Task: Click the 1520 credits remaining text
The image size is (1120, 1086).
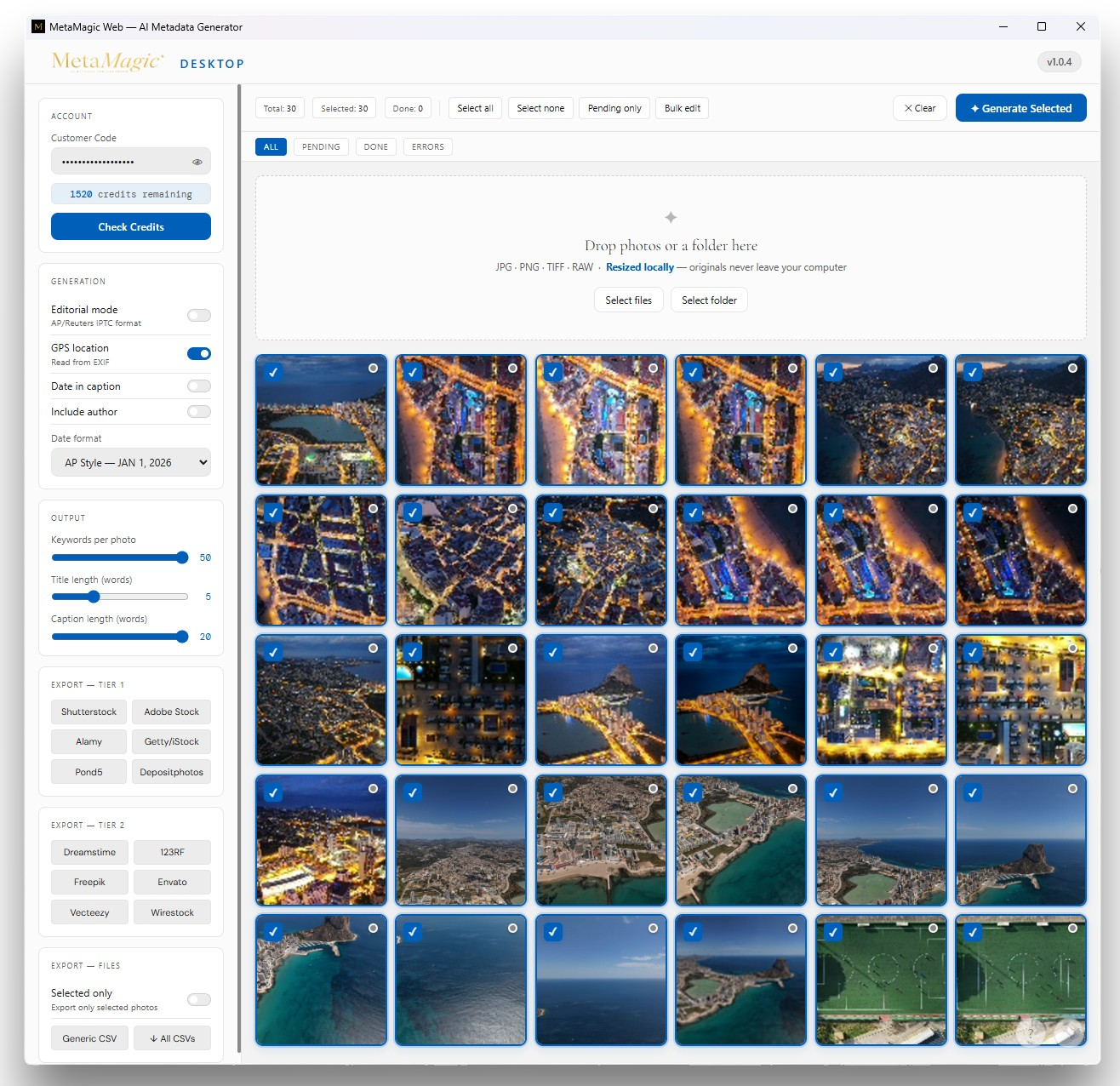Action: (131, 195)
